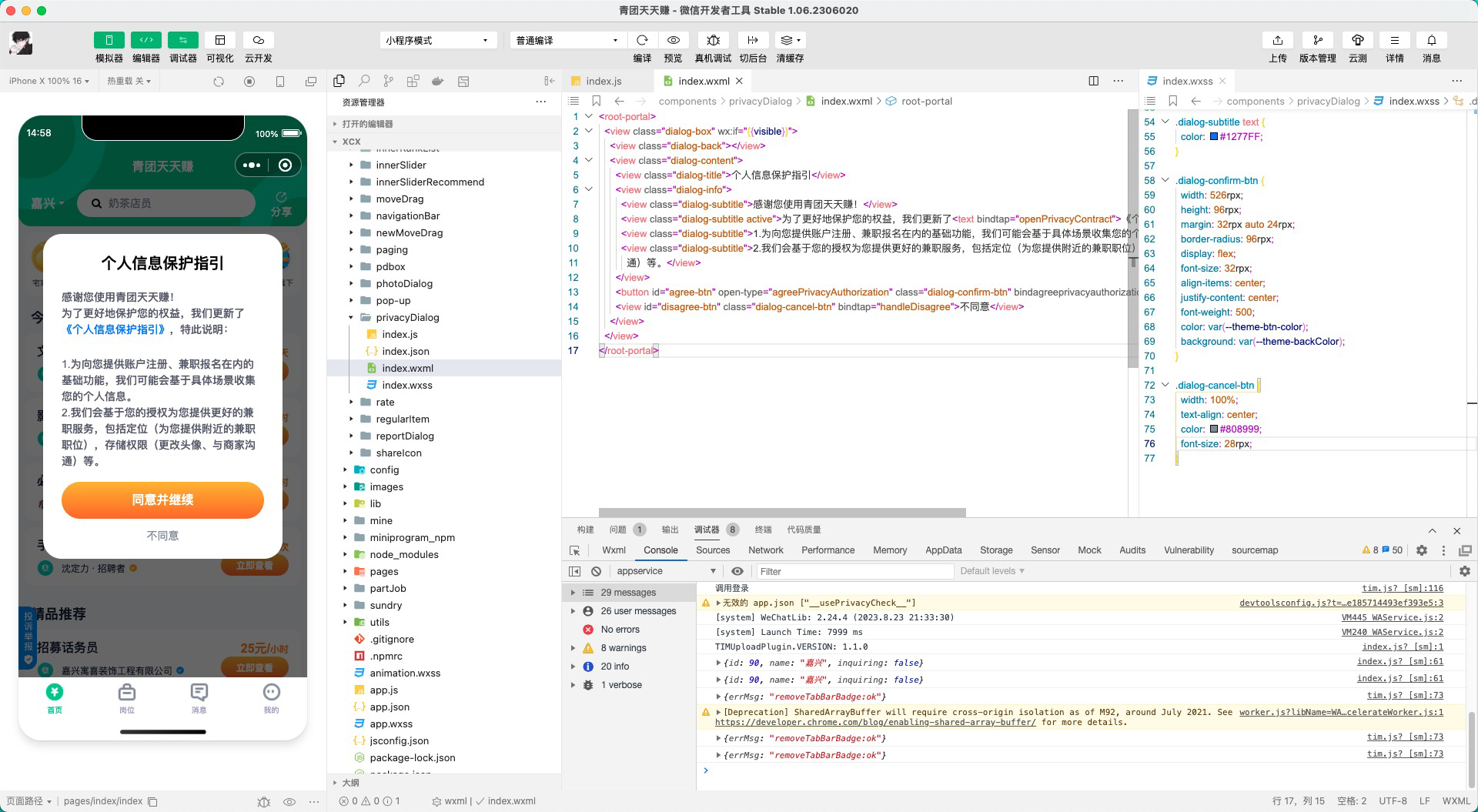Open 《个人信息保护指引》 link in dialog
Image resolution: width=1478 pixels, height=812 pixels.
tap(115, 329)
